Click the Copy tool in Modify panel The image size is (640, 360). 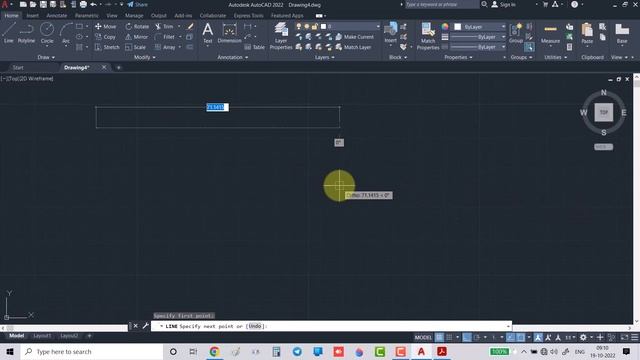[105, 37]
